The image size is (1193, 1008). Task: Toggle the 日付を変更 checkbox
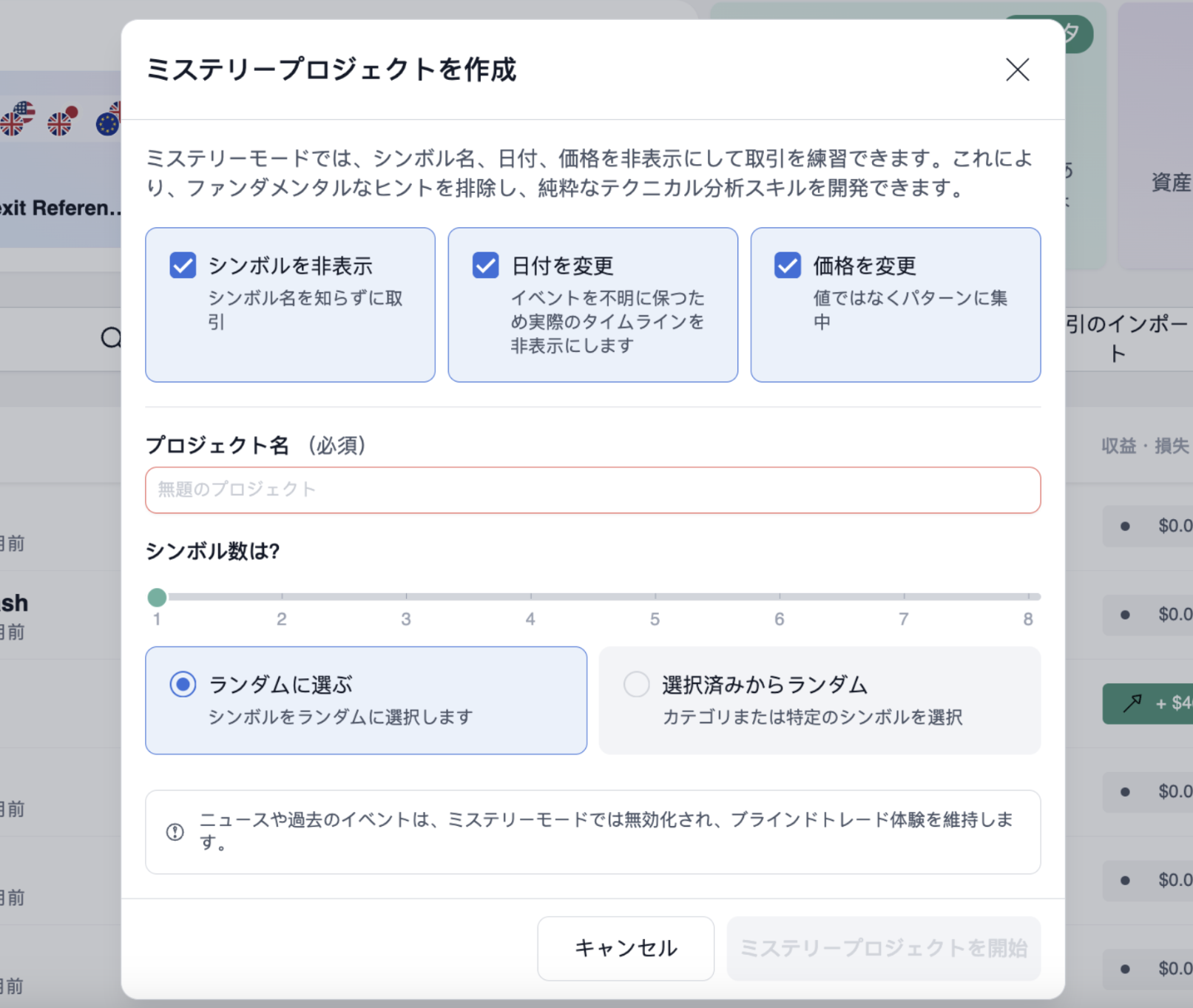[486, 265]
